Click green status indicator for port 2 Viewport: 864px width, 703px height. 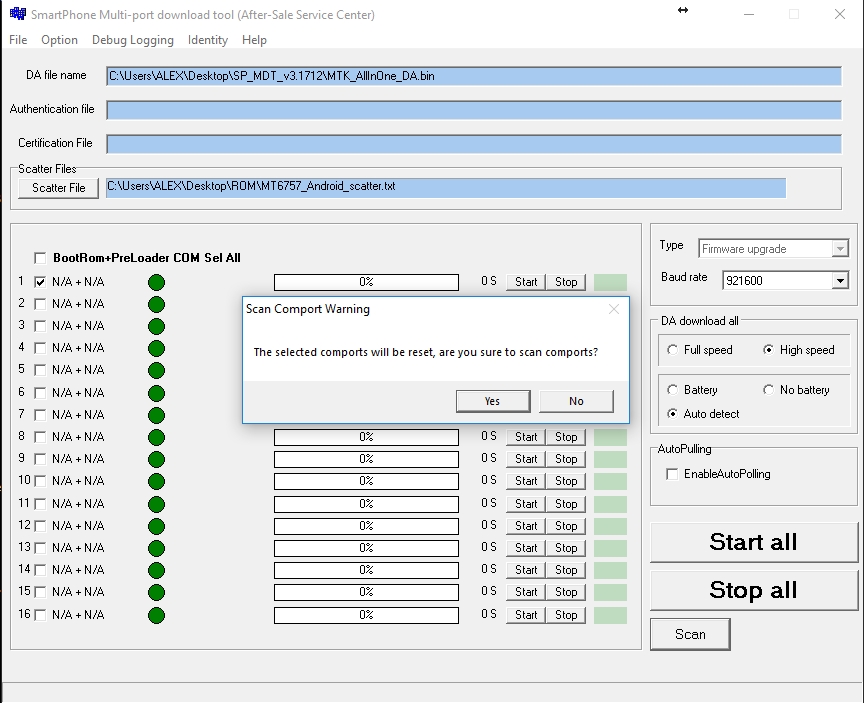pos(156,305)
